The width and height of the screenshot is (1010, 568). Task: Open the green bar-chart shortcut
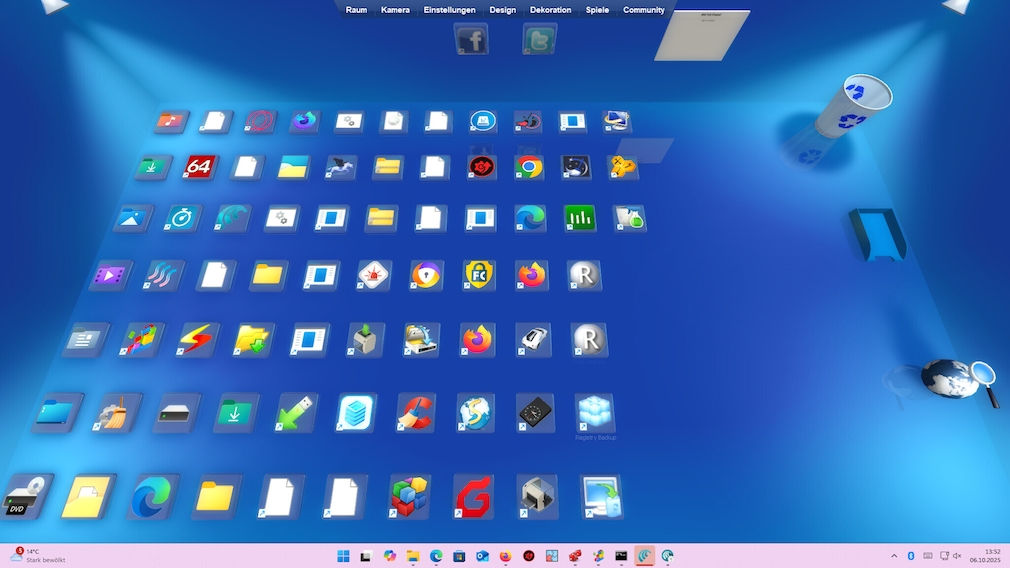pyautogui.click(x=580, y=218)
